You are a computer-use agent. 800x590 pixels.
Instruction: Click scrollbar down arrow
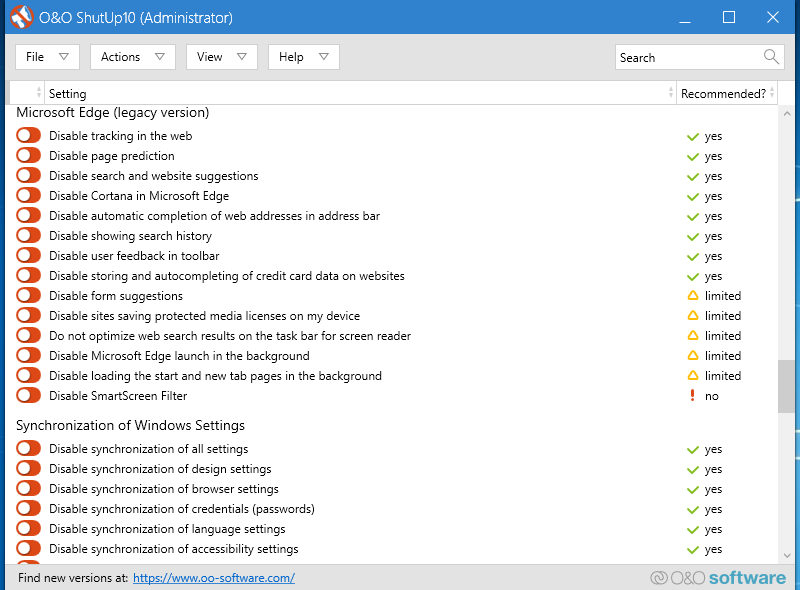tap(786, 555)
